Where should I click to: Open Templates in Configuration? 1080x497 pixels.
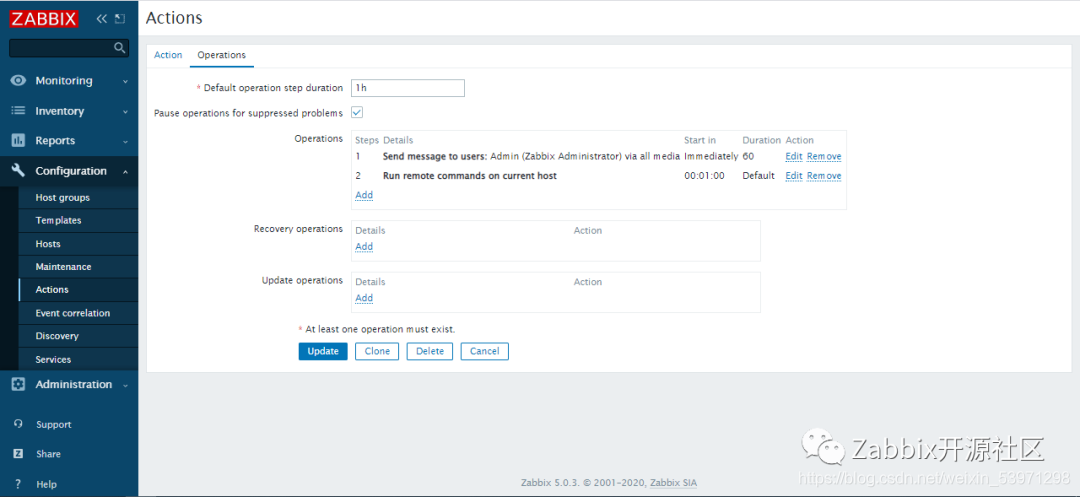click(x=59, y=220)
